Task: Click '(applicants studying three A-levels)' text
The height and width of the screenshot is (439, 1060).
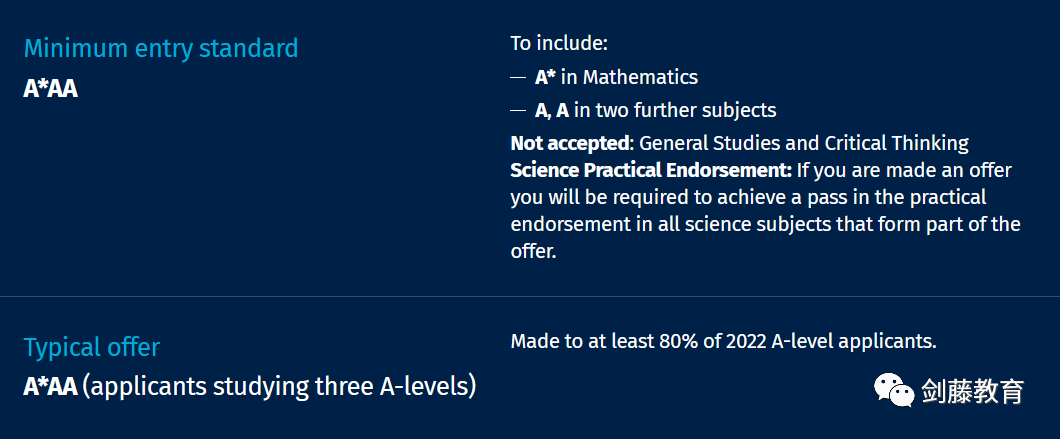Action: 279,386
